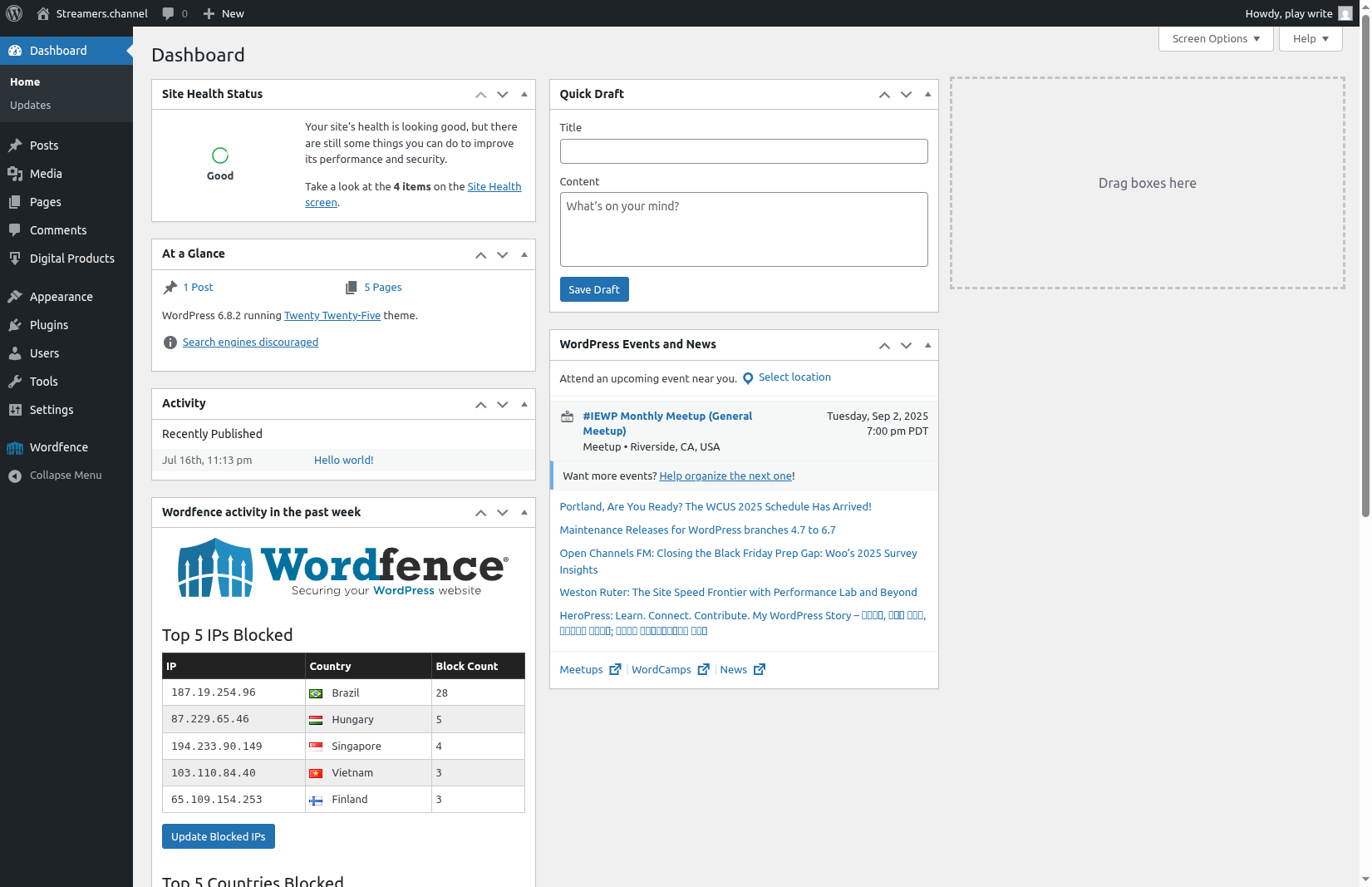Focus the What's on your mind textarea
1372x887 pixels.
click(744, 229)
